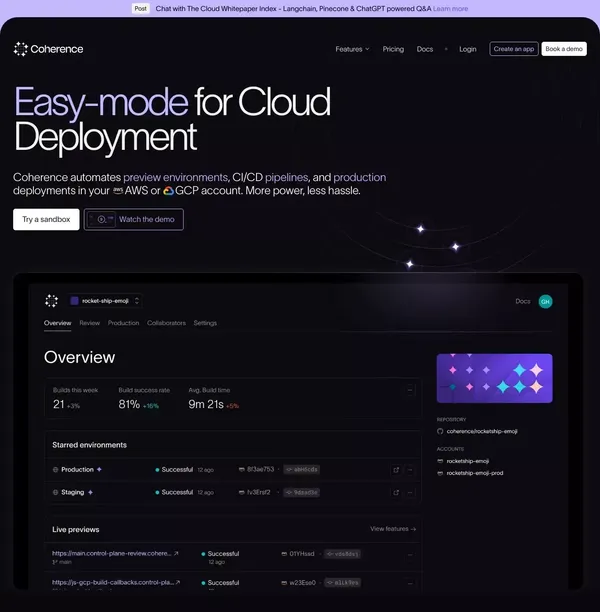The height and width of the screenshot is (612, 600).
Task: Open Production environment in new window icon
Action: [x=396, y=470]
